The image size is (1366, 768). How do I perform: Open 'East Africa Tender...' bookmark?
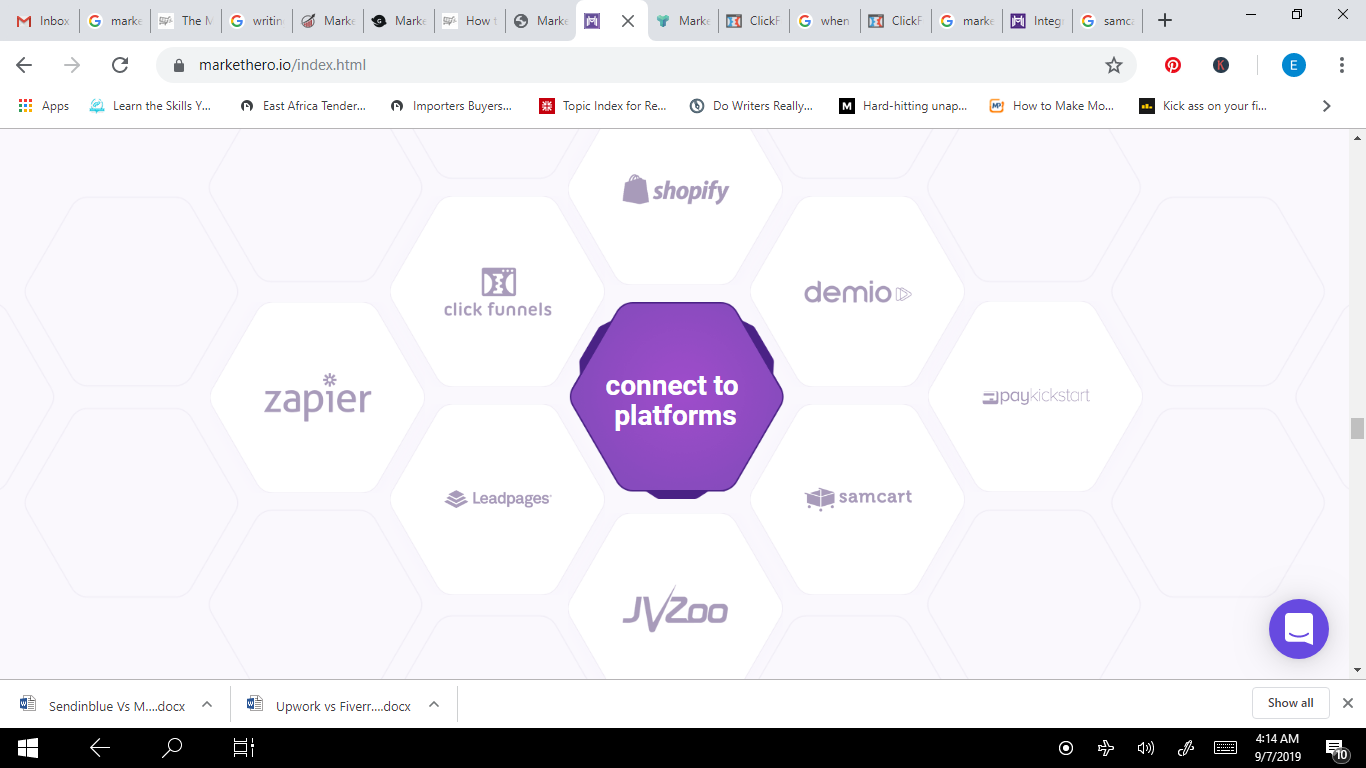303,105
